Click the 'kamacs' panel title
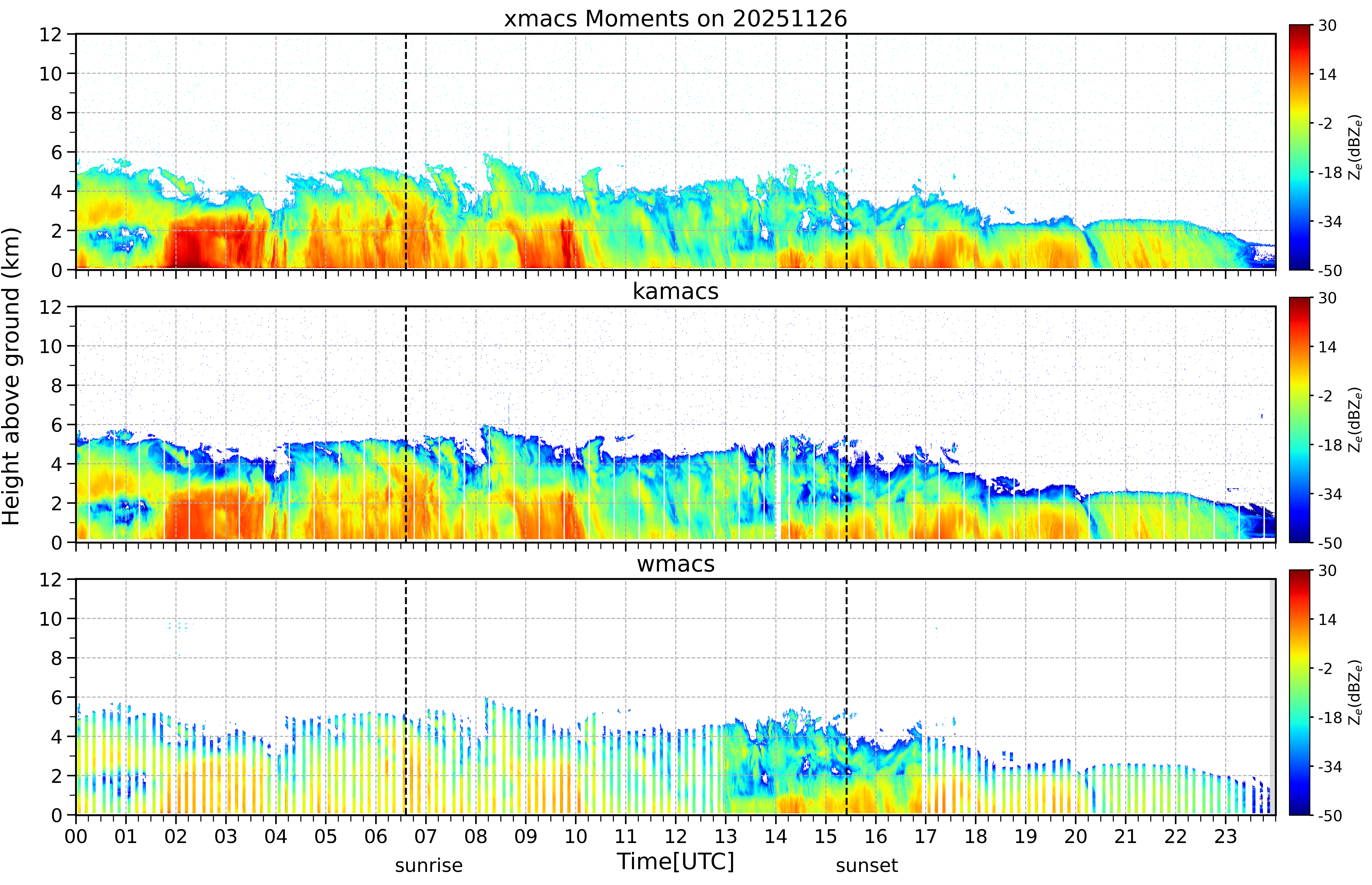 point(675,291)
